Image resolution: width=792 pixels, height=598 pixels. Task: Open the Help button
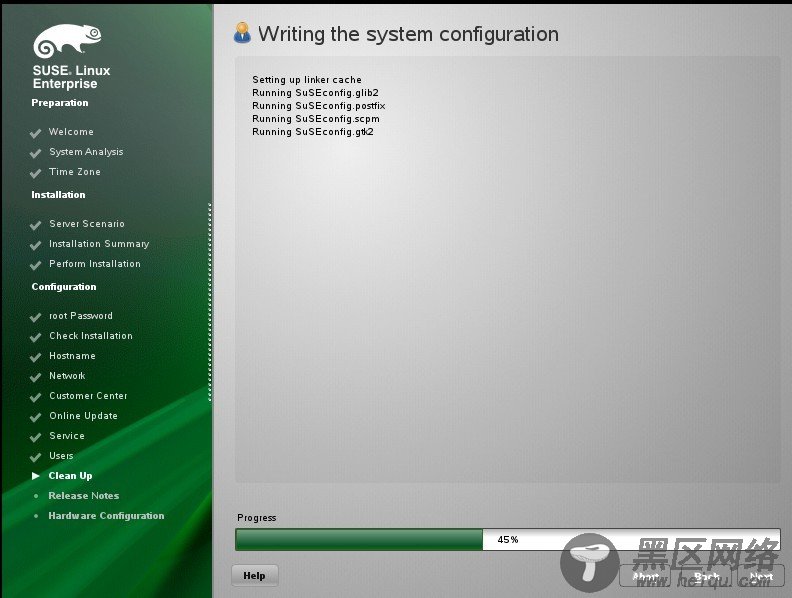click(x=255, y=576)
